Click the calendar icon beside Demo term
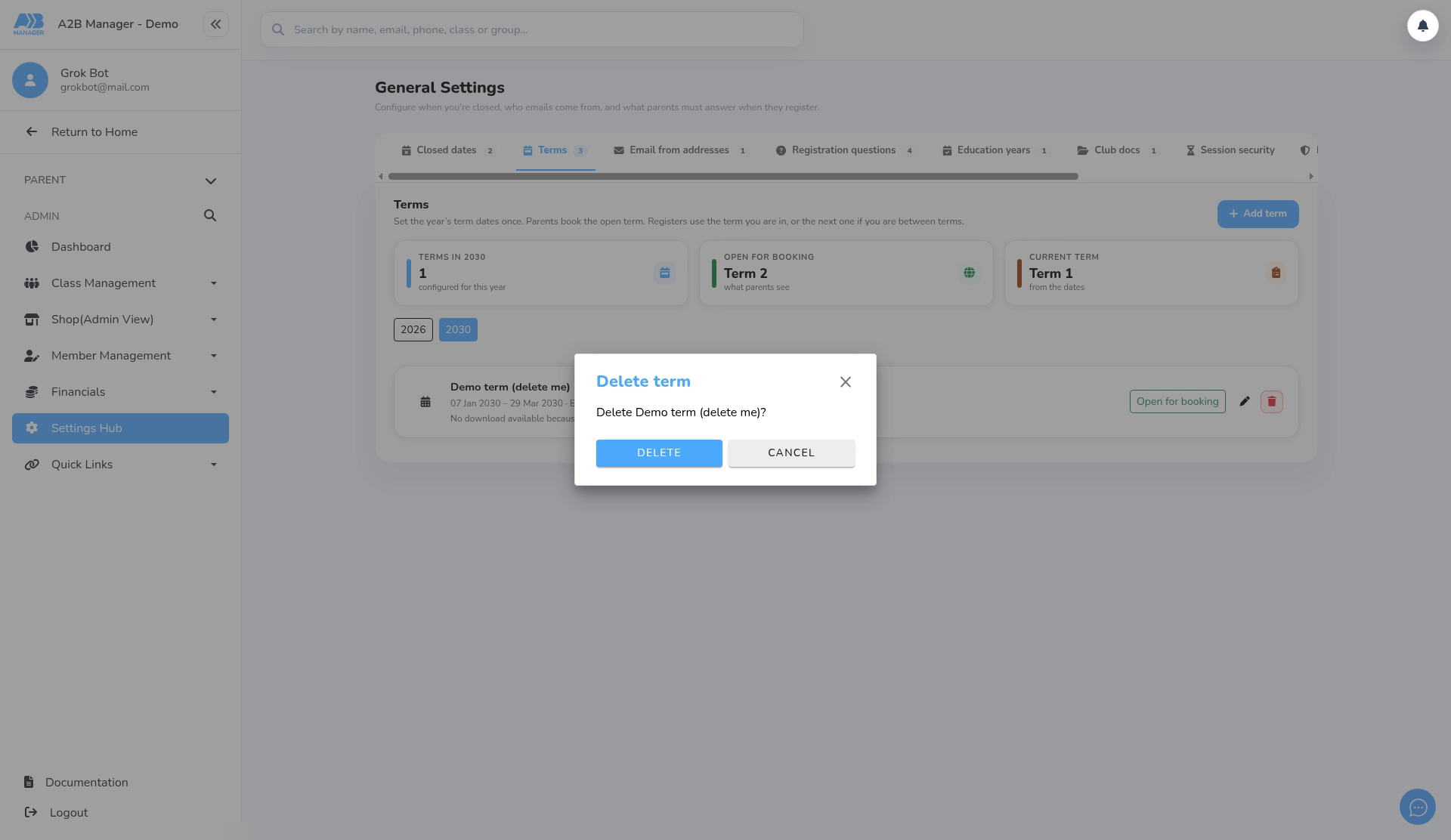The height and width of the screenshot is (840, 1451). click(425, 402)
